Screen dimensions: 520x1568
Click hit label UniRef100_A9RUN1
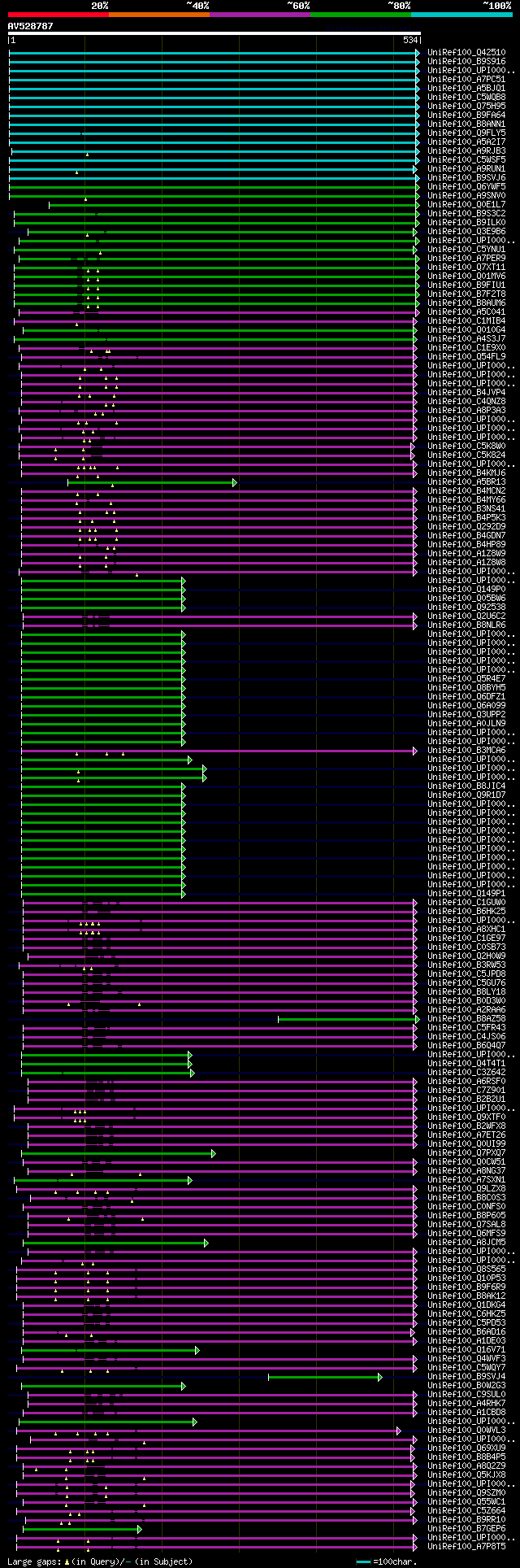[468, 169]
